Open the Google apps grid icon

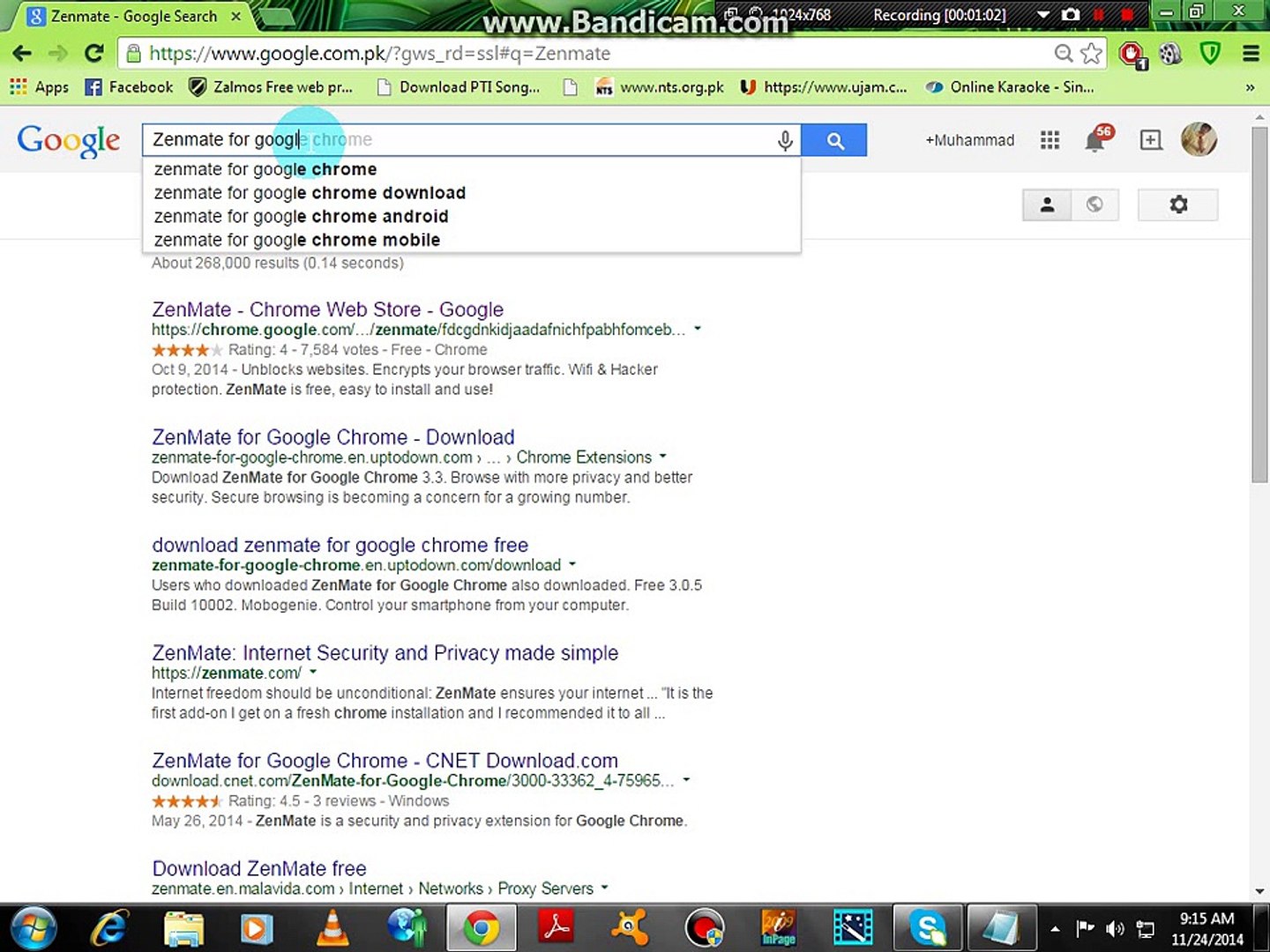point(1050,140)
